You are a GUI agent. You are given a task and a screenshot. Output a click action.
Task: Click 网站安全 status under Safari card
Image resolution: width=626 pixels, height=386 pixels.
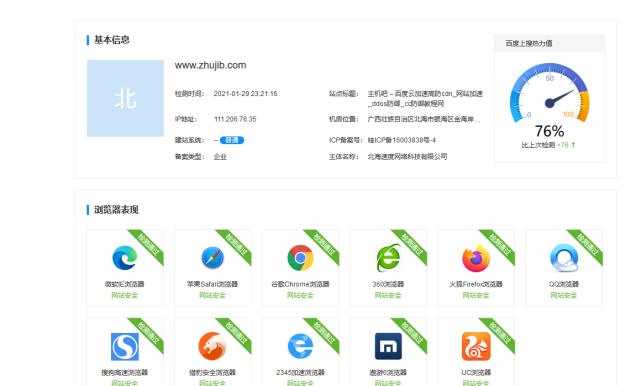click(212, 295)
